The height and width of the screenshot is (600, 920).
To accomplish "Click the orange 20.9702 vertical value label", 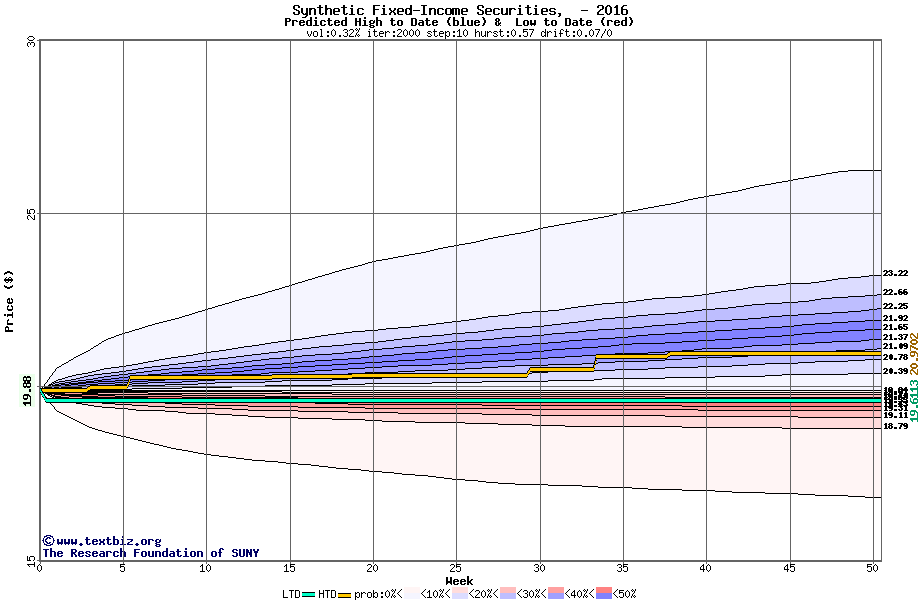I will (x=913, y=359).
